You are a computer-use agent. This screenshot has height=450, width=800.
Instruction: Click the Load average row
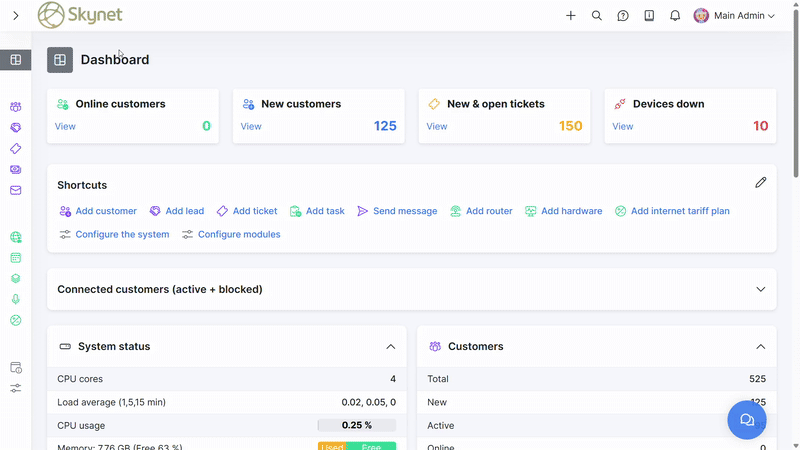click(227, 402)
